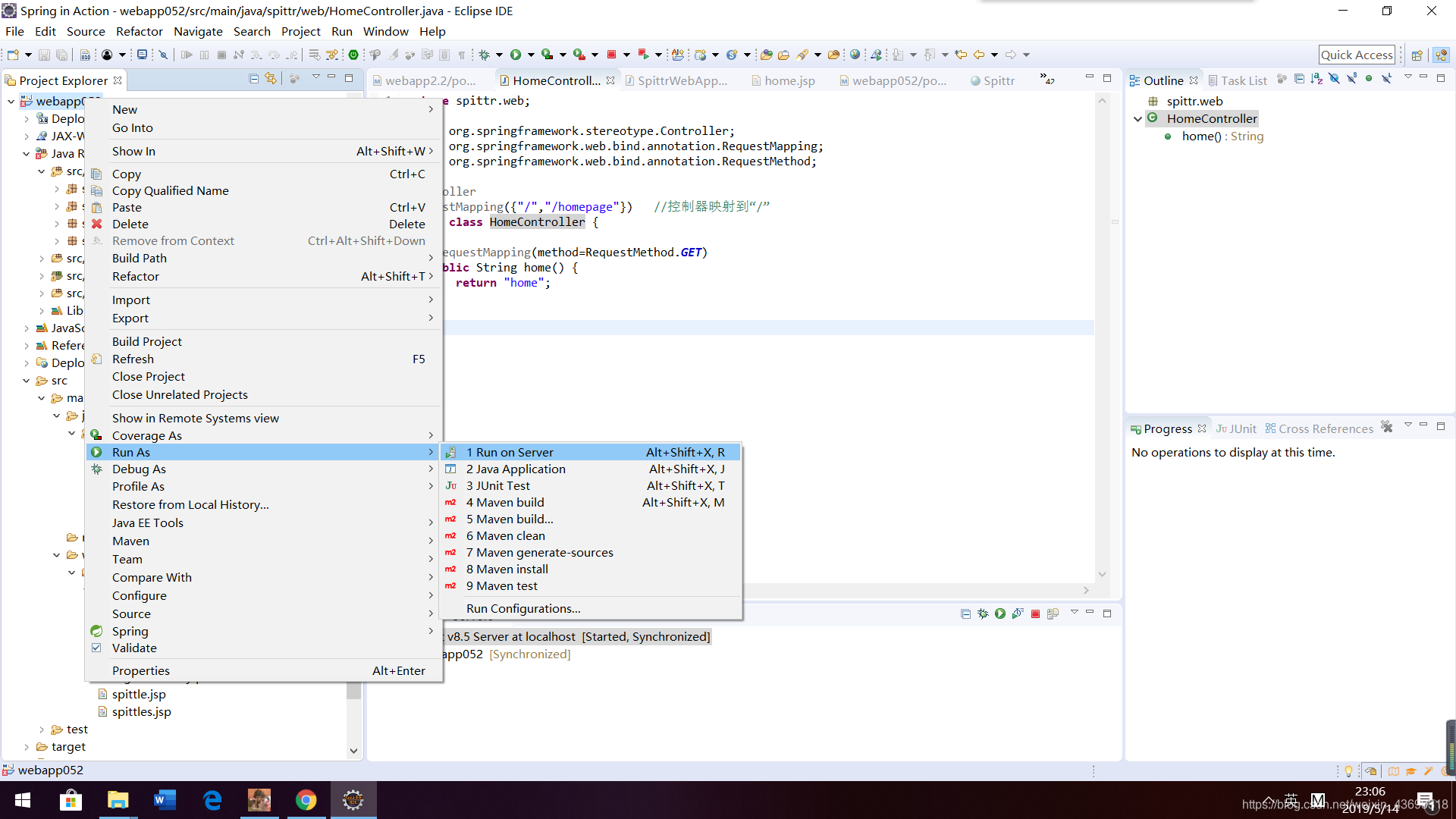This screenshot has width=1456, height=819.
Task: Open the New wizard dropdown arrow
Action: coord(28,55)
